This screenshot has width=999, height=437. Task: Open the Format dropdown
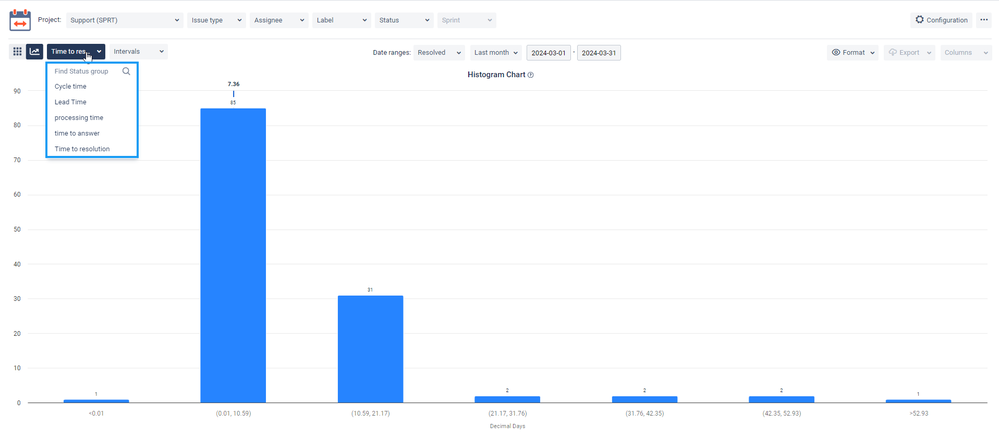(x=852, y=53)
